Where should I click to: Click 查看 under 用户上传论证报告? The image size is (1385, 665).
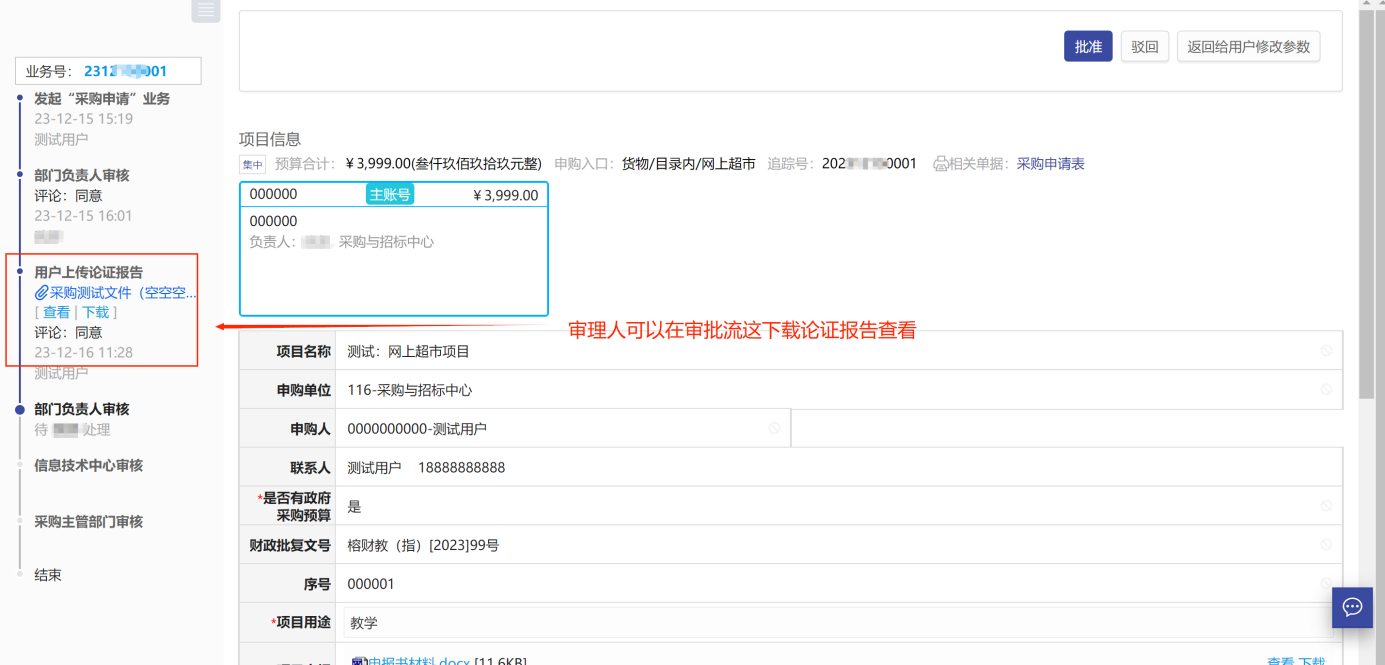pos(56,313)
